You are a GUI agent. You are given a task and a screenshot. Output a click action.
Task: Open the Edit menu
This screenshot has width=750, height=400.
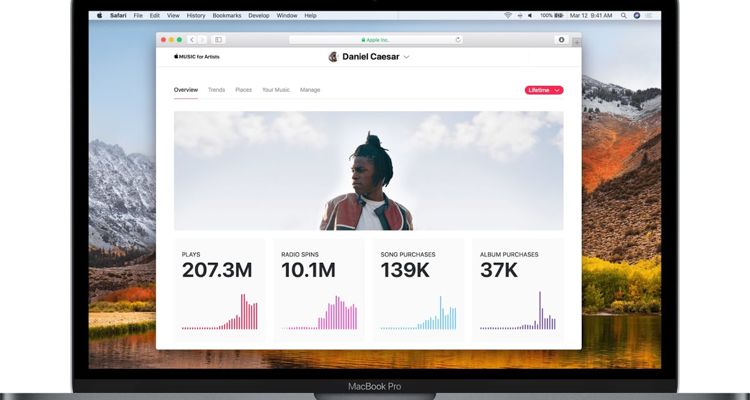[154, 16]
